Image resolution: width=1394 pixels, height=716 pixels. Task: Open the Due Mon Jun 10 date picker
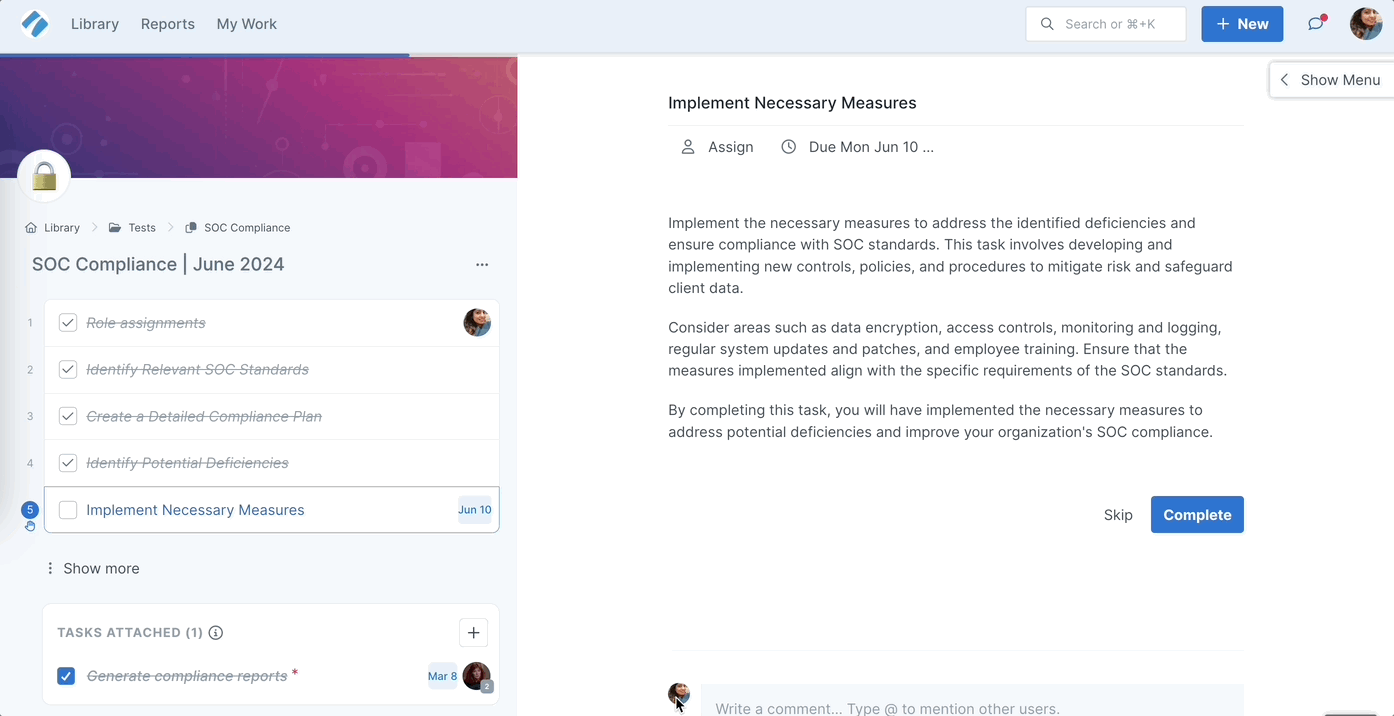pyautogui.click(x=871, y=147)
